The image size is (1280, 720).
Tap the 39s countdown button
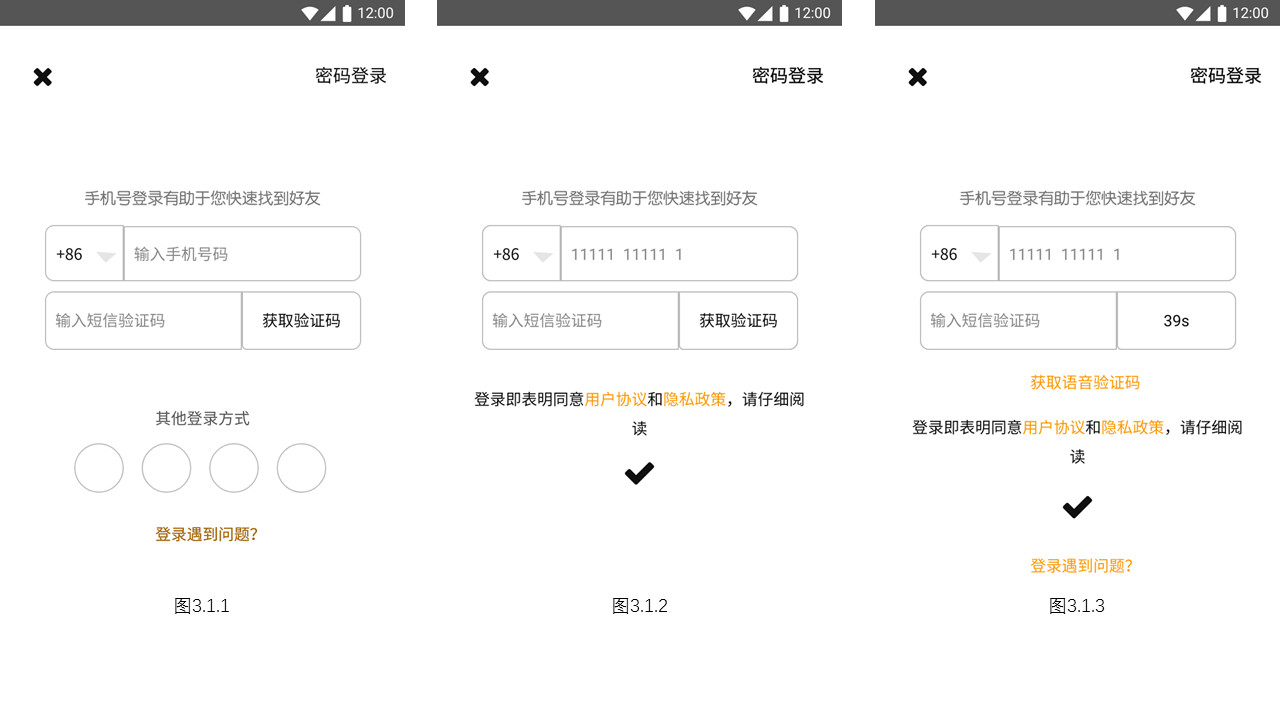[1176, 321]
